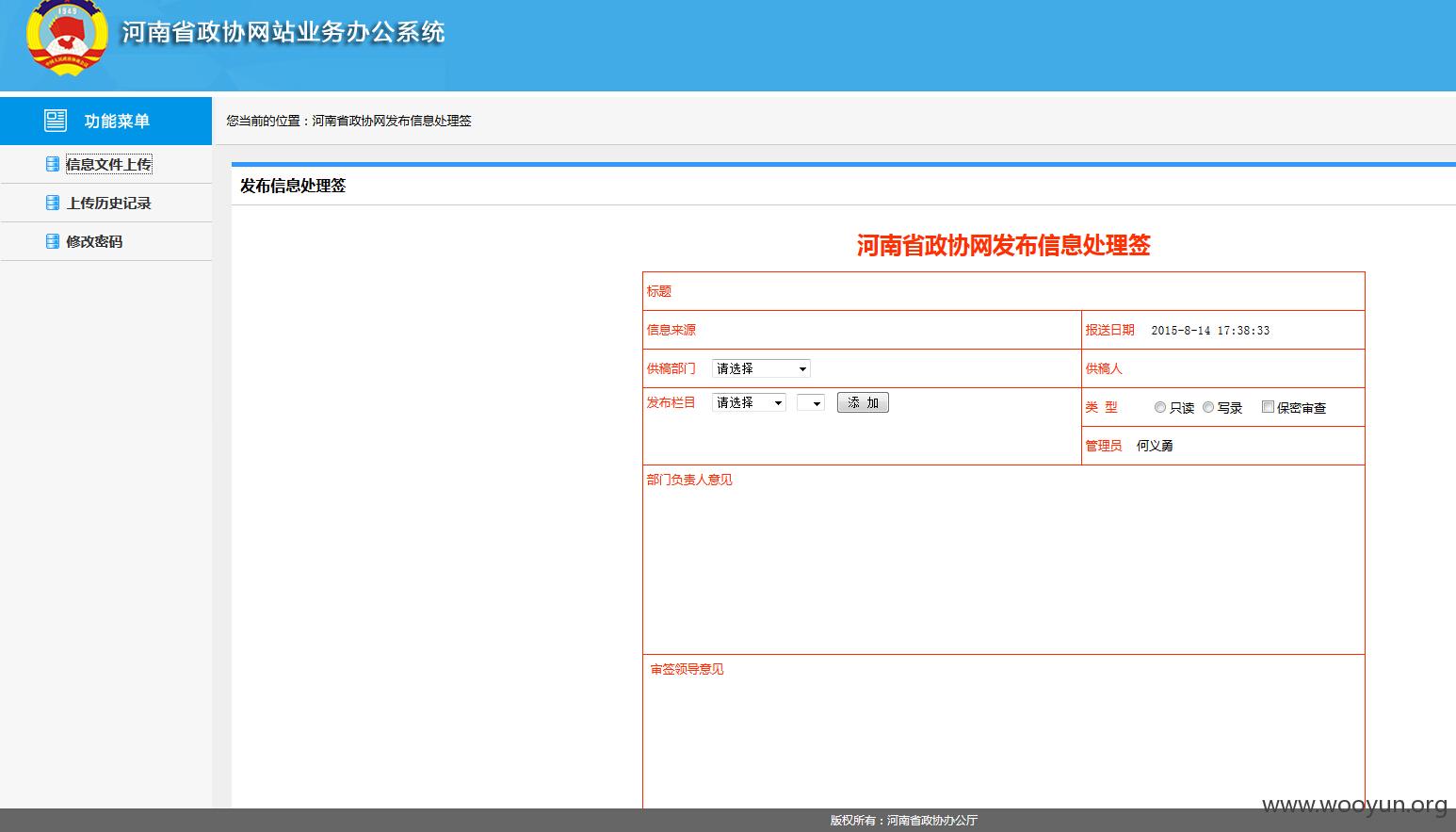Select the 写录 radio button
The width and height of the screenshot is (1456, 832).
click(x=1208, y=407)
